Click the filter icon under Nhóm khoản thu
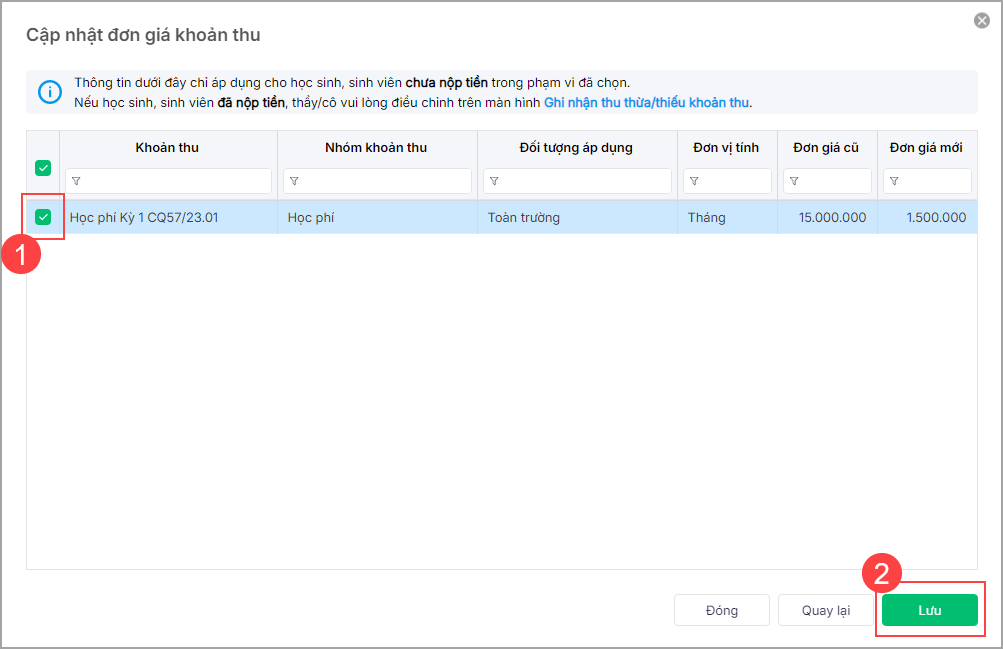1003x649 pixels. pos(295,181)
